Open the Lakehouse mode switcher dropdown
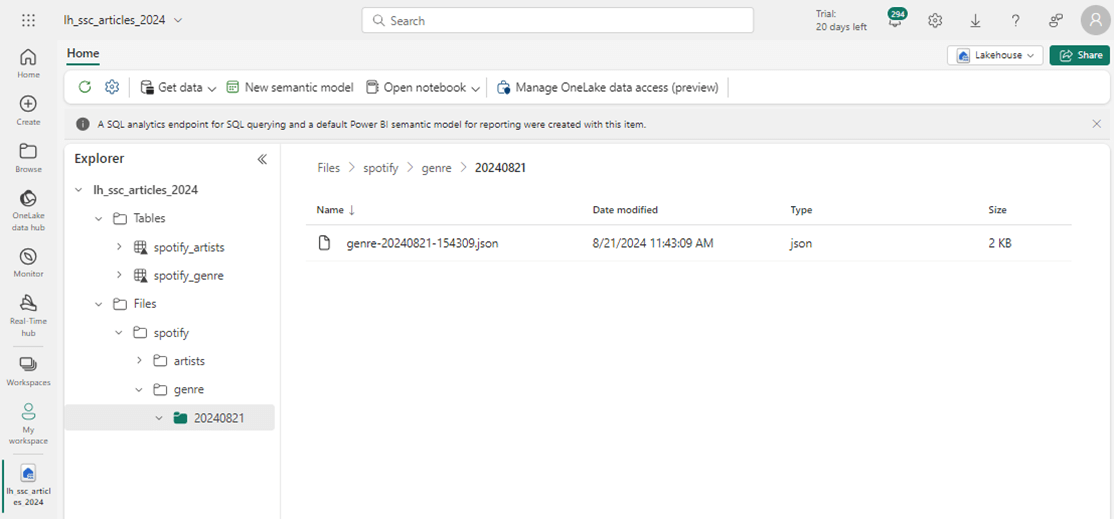 click(x=995, y=55)
